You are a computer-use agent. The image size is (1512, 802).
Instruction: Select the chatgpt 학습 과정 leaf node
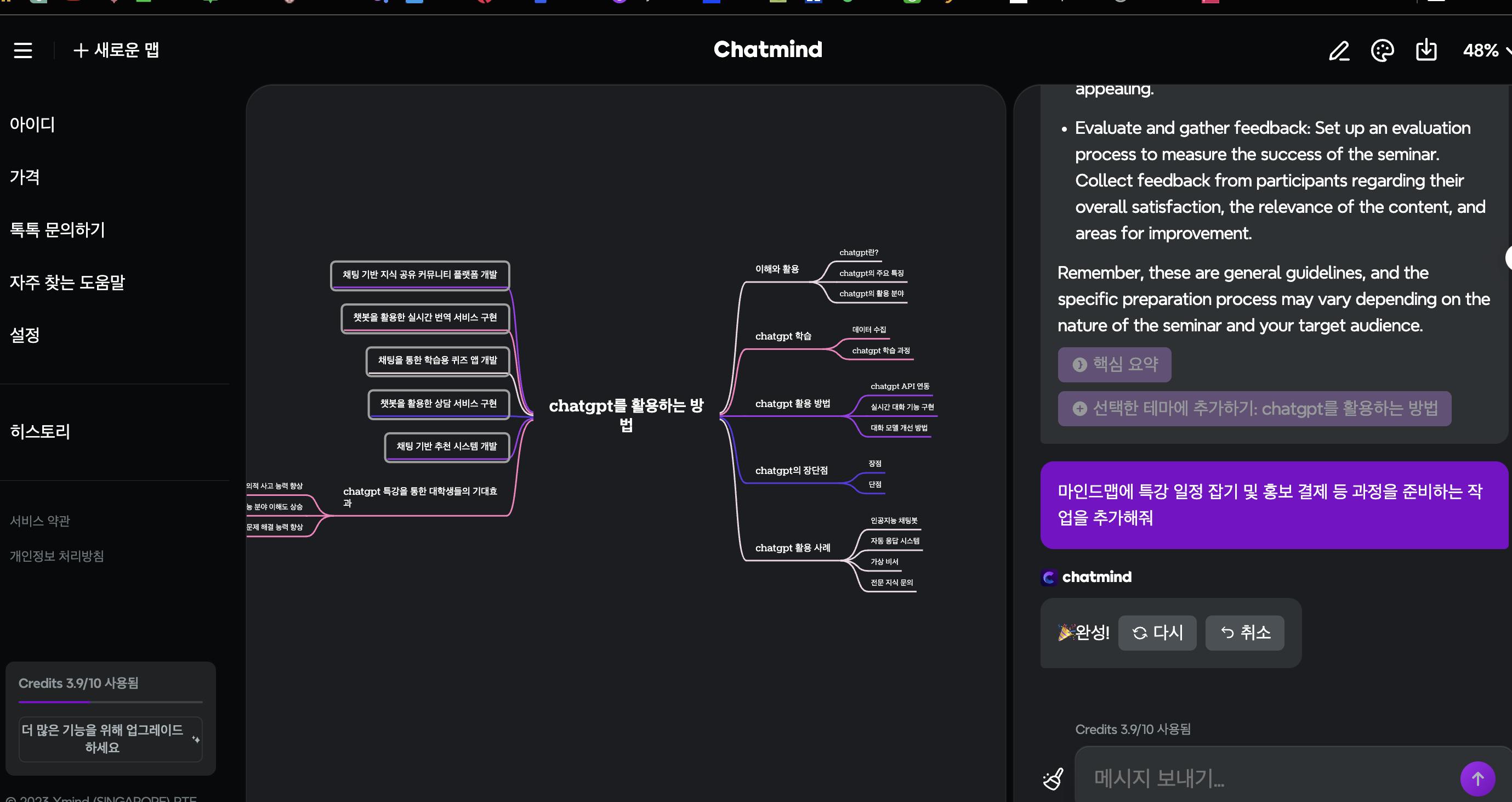tap(880, 351)
